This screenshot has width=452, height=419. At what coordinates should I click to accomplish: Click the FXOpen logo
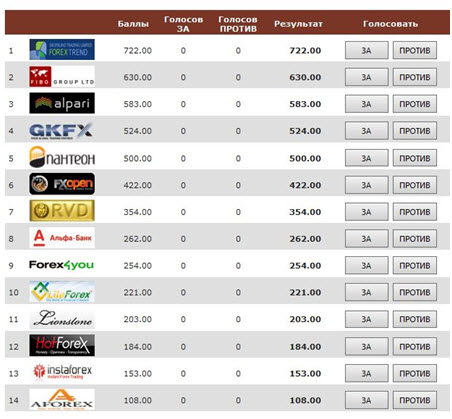tap(62, 184)
